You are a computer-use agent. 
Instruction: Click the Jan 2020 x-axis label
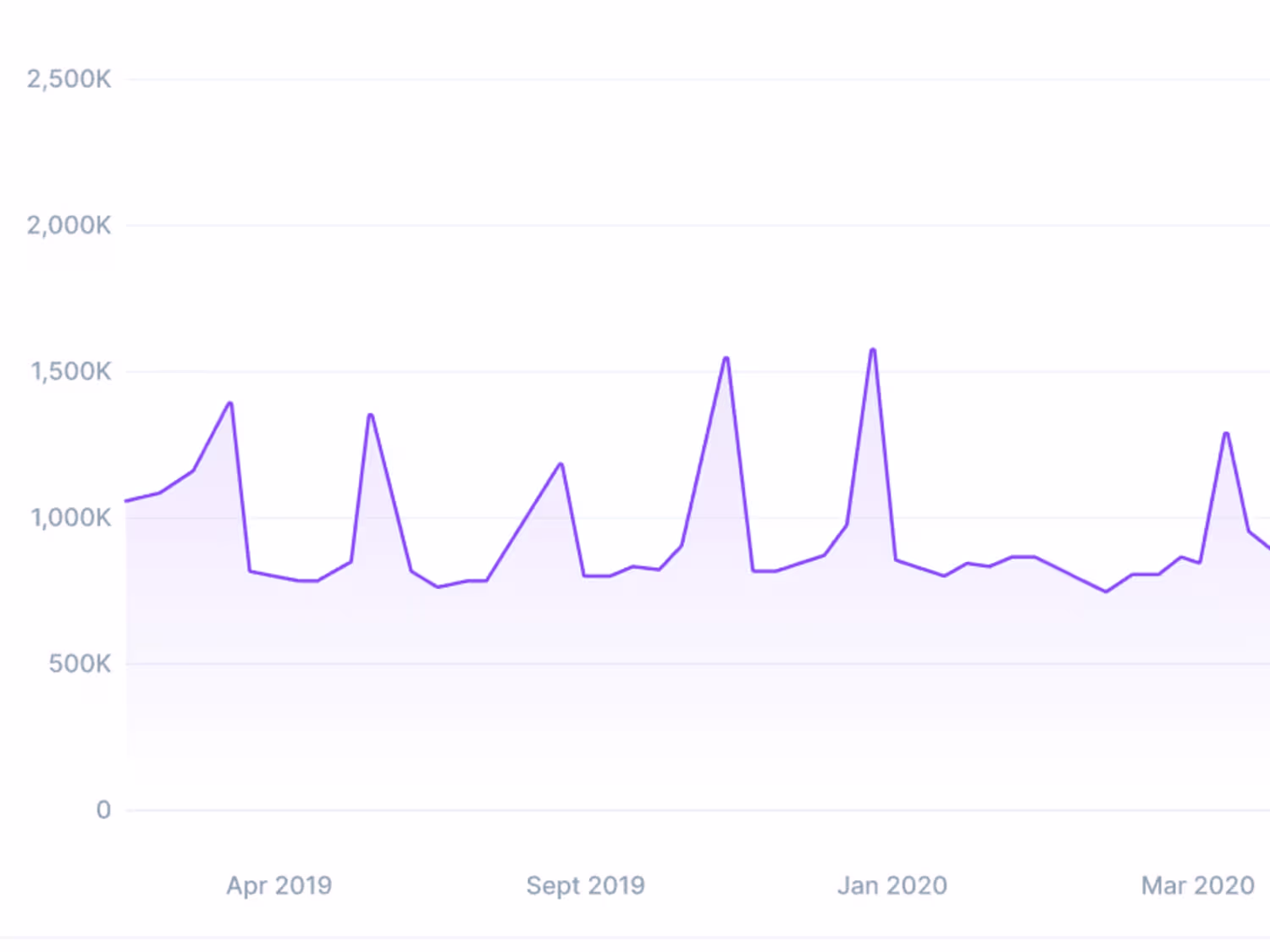892,885
